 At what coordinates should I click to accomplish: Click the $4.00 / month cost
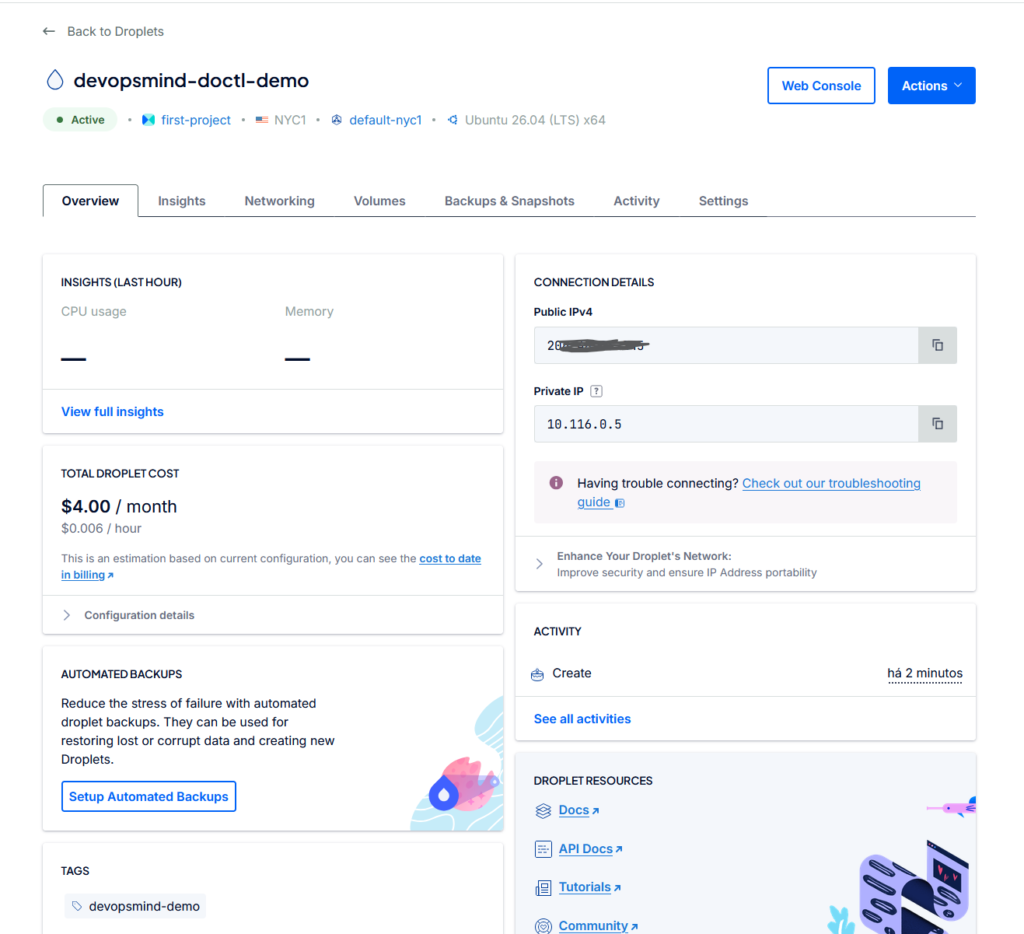119,506
